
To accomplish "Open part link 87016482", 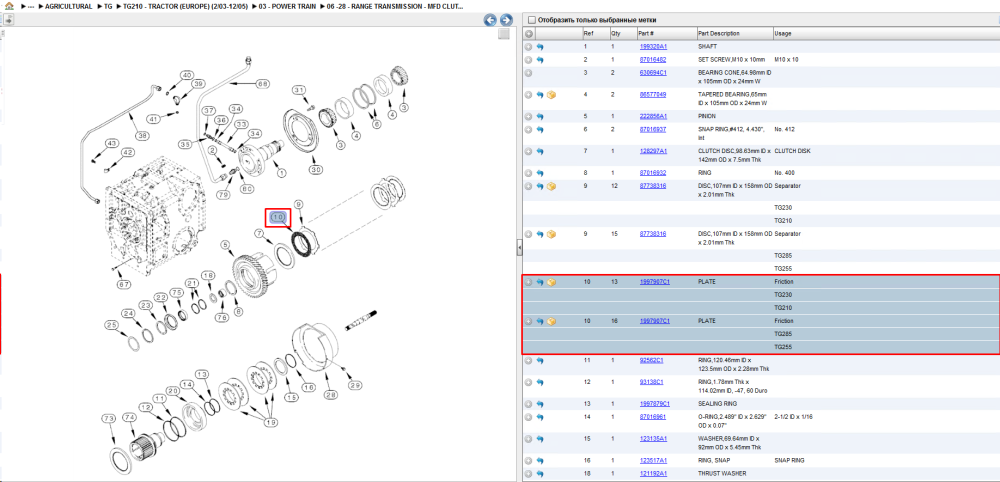I will 653,59.
